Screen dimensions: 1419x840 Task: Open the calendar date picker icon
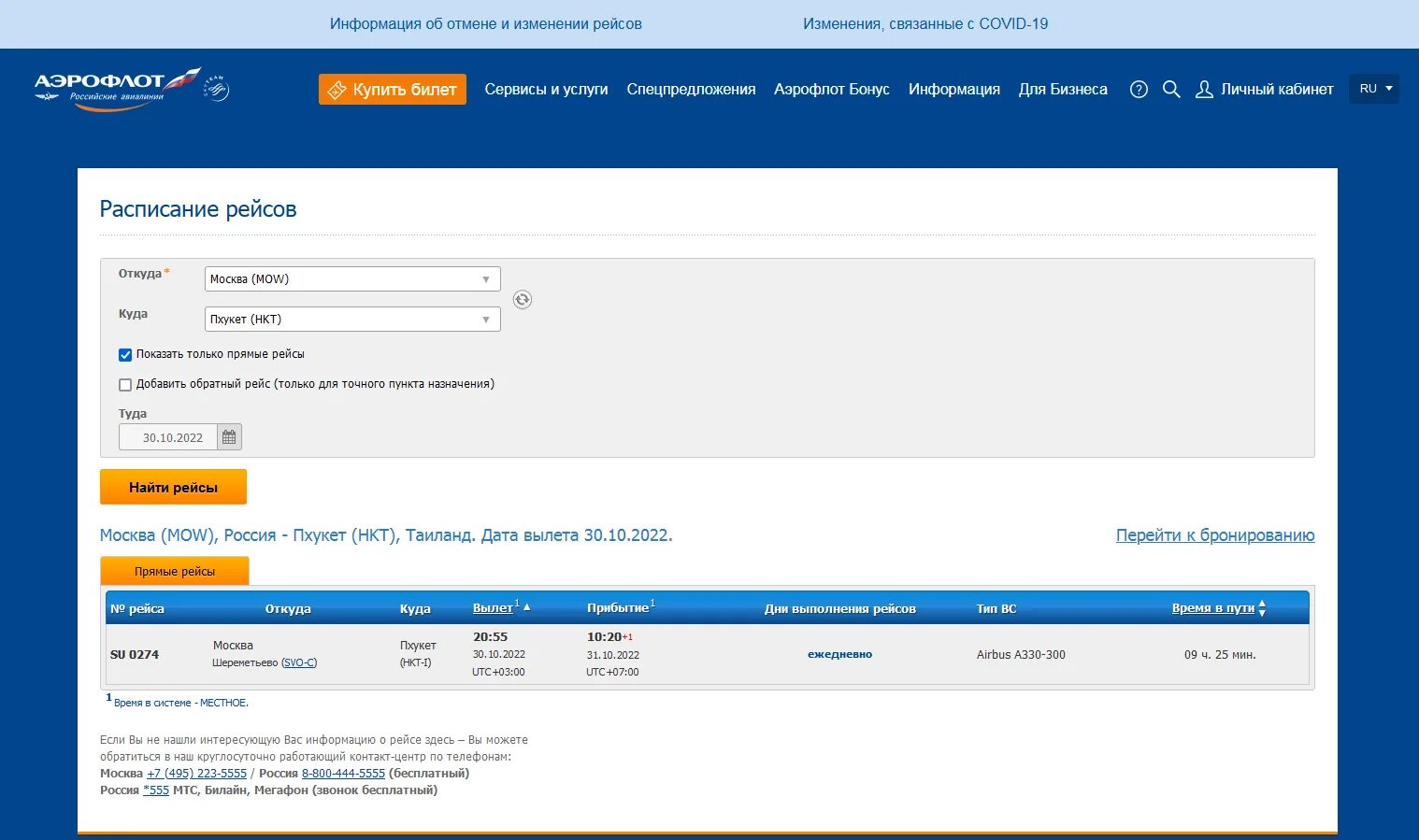click(229, 437)
